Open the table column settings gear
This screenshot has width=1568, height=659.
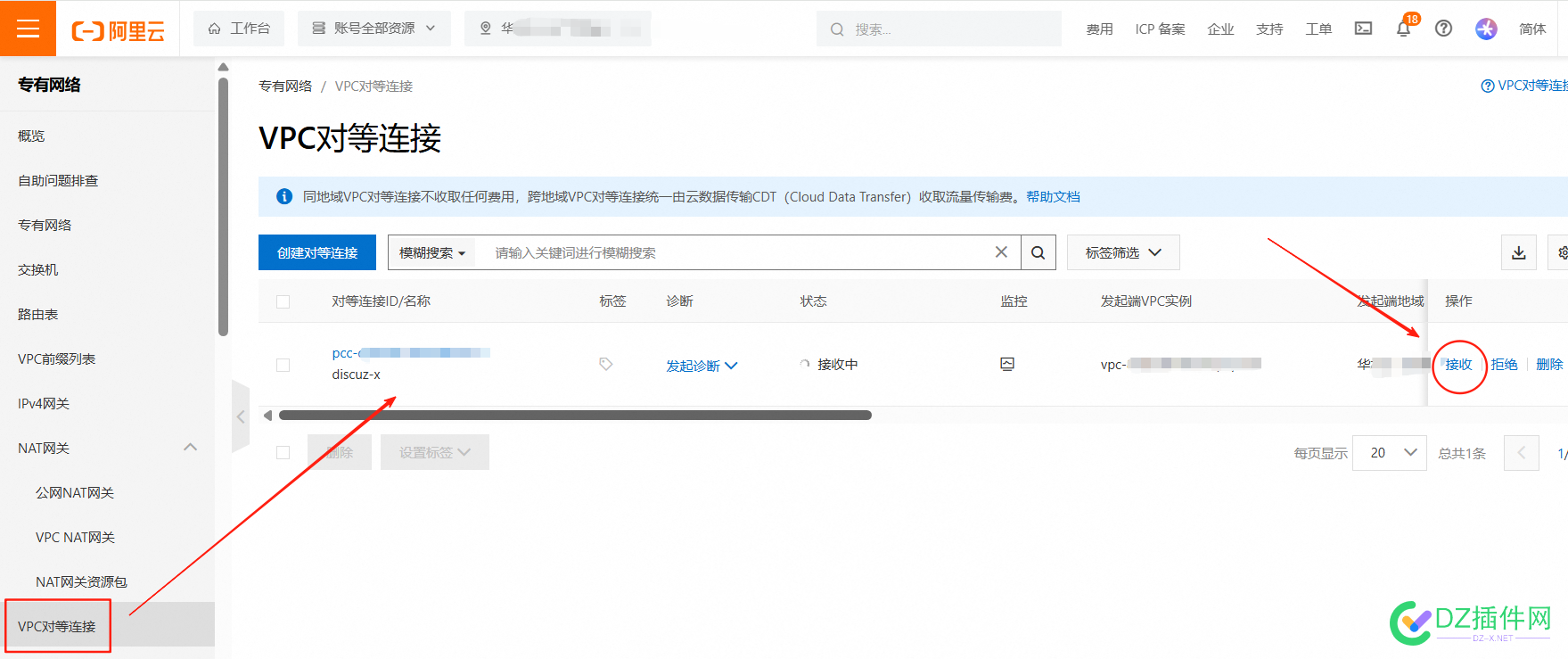[1562, 252]
